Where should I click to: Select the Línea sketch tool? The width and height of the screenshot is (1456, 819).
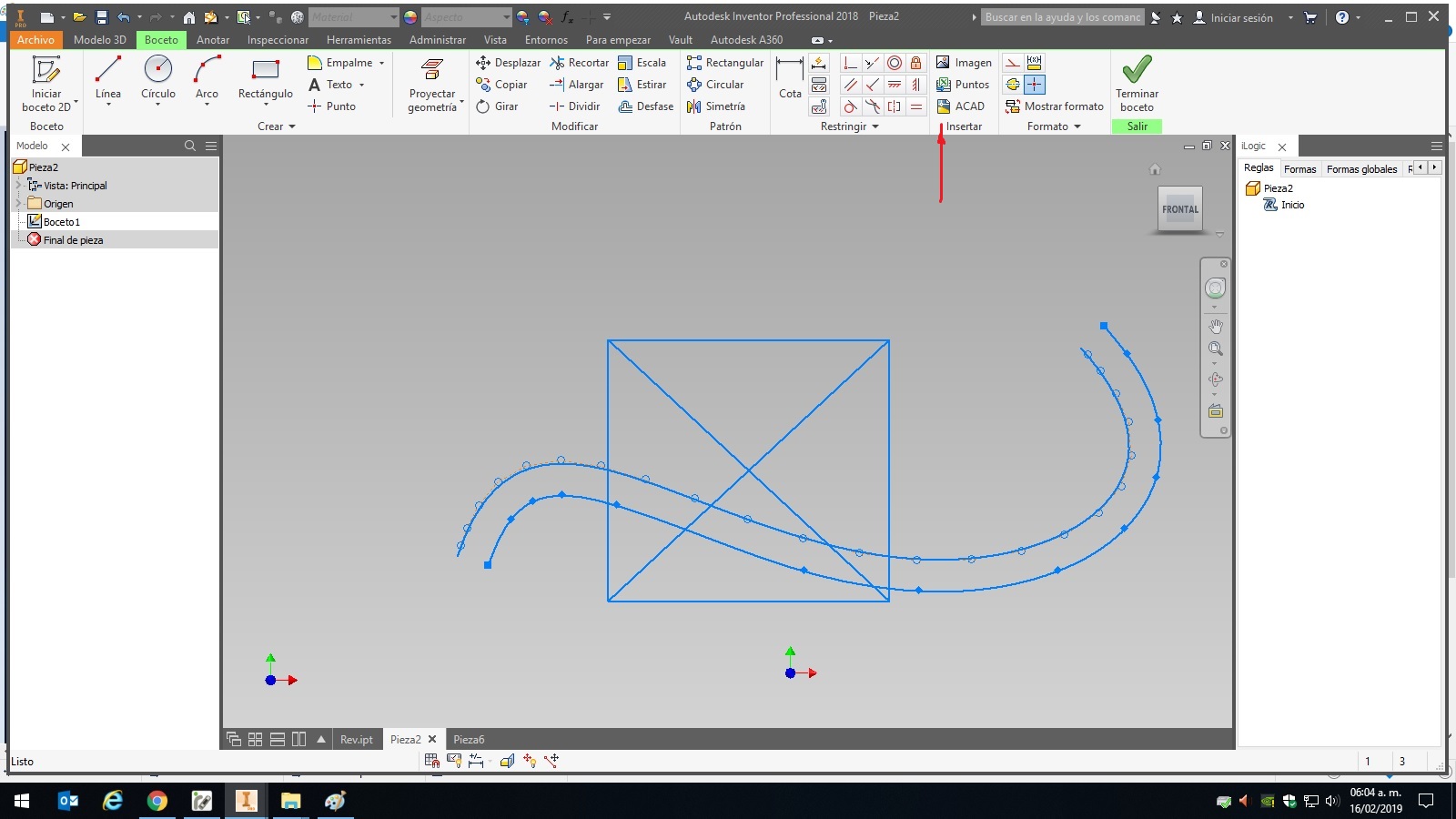[x=107, y=84]
